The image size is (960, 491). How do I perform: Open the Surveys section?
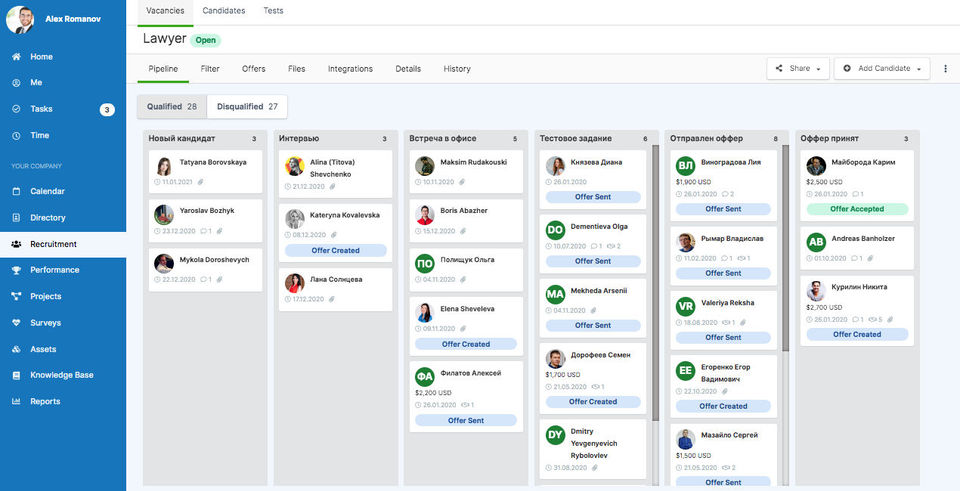tap(45, 323)
